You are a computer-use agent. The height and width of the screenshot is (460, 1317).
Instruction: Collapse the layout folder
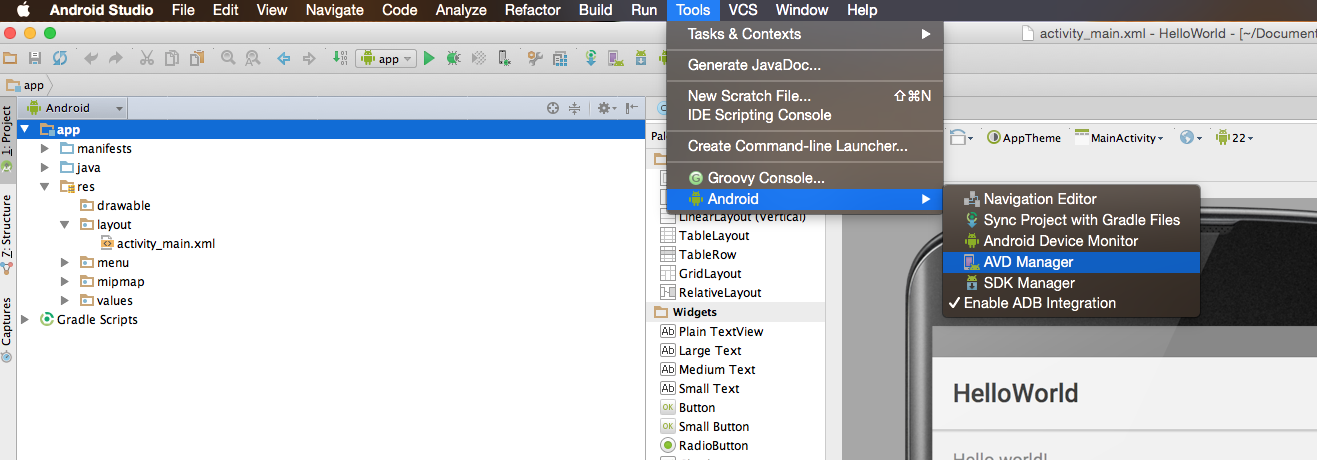(65, 224)
